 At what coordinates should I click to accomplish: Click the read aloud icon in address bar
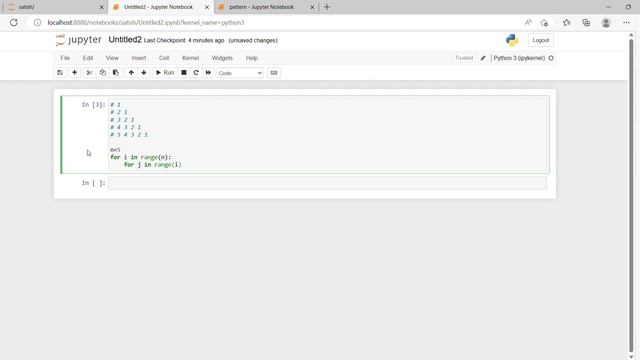(528, 22)
